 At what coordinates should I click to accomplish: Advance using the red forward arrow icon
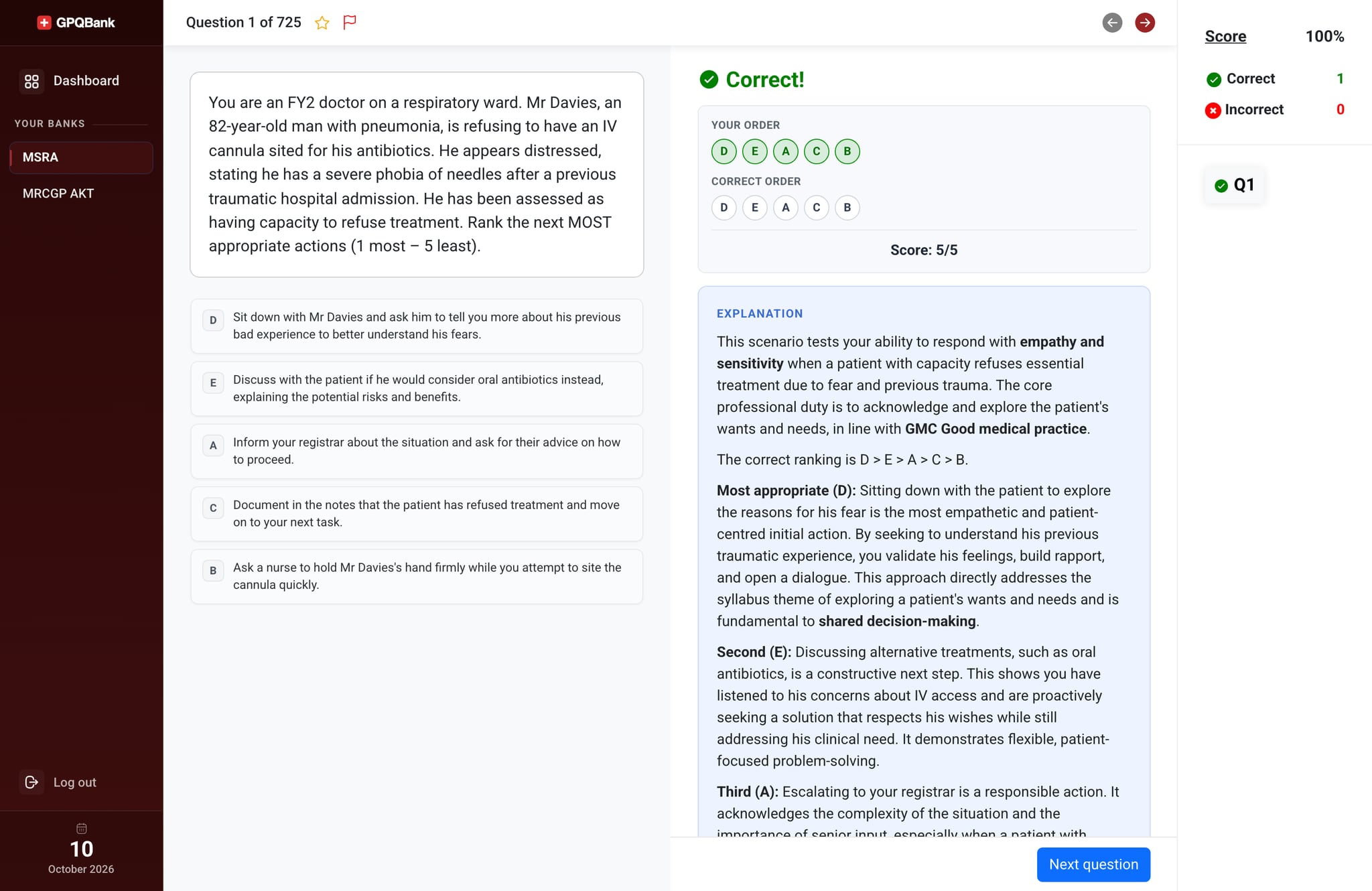(x=1145, y=23)
